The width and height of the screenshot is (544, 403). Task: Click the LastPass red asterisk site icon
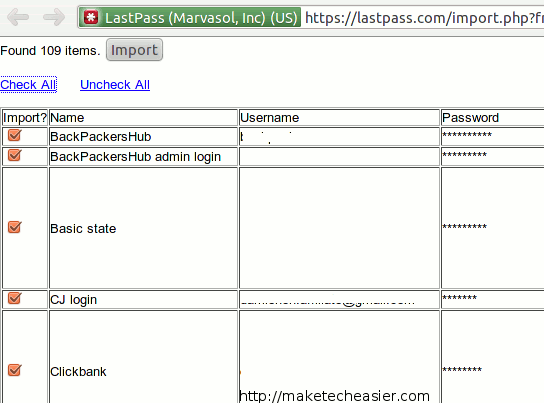pyautogui.click(x=91, y=17)
